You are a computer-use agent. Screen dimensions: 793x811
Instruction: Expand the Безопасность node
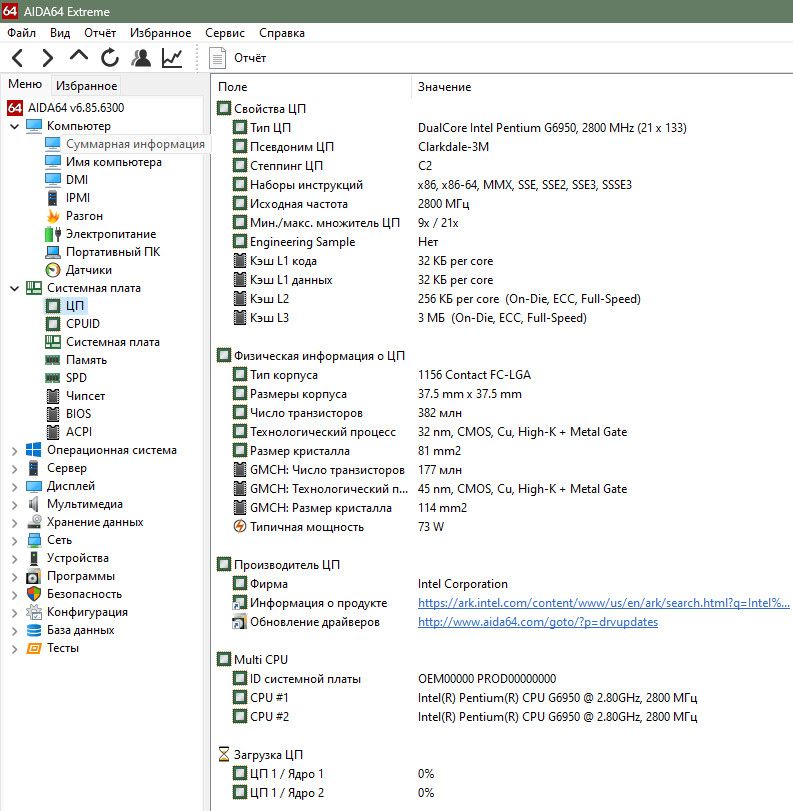tap(14, 594)
